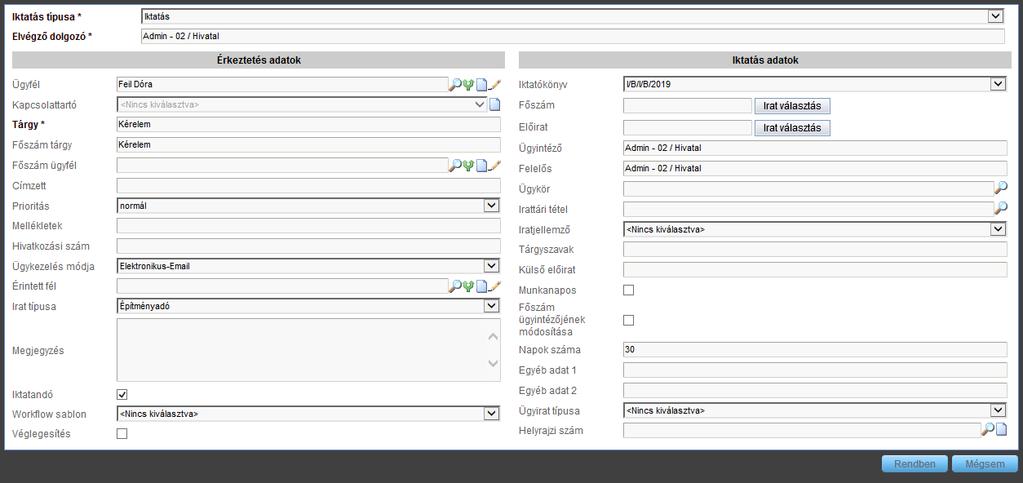Screen dimensions: 1023x483
Task: Open the Ügykör lookup magnifier
Action: (x=1001, y=189)
